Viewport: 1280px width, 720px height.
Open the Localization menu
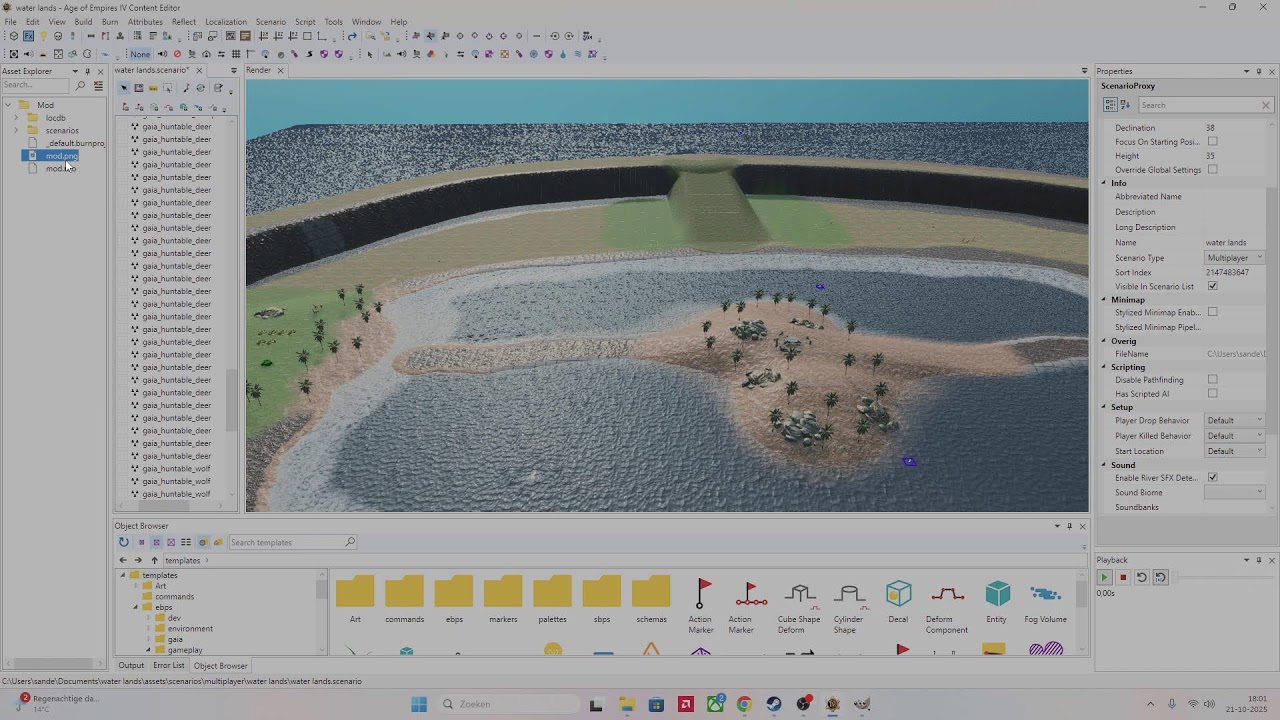(x=226, y=22)
